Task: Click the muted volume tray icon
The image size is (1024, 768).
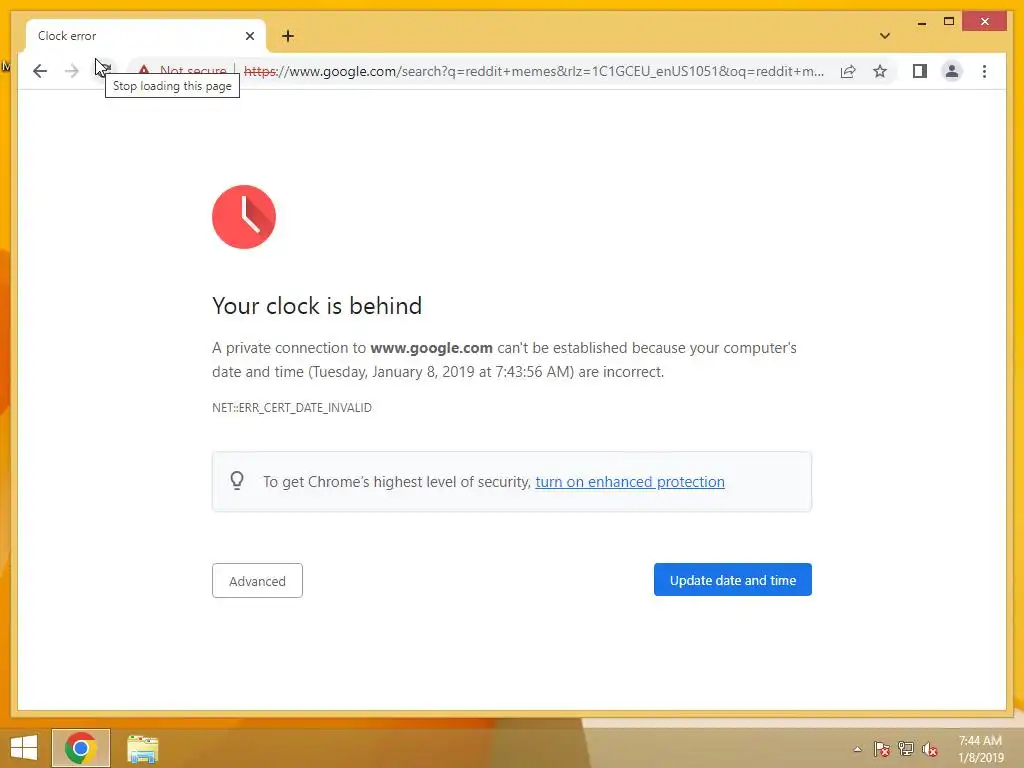Action: pos(930,749)
